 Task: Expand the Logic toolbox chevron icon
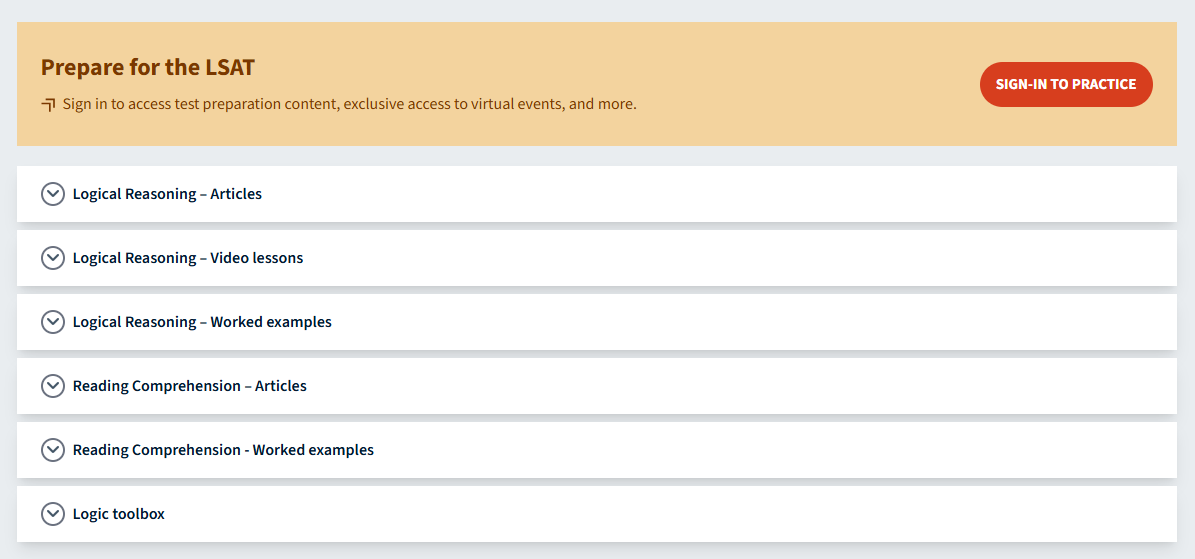point(53,514)
